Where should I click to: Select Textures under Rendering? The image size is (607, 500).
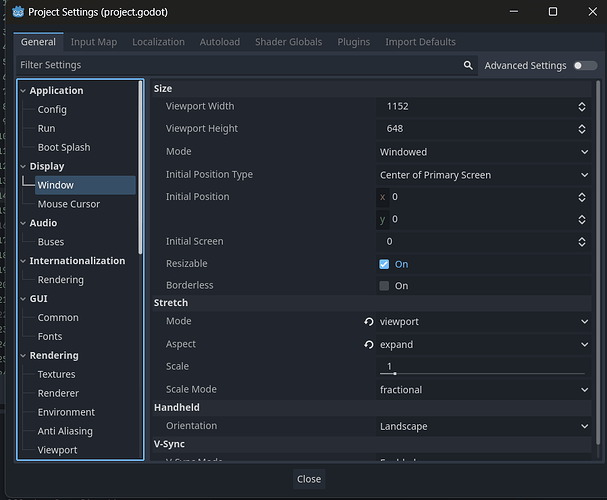(x=57, y=375)
